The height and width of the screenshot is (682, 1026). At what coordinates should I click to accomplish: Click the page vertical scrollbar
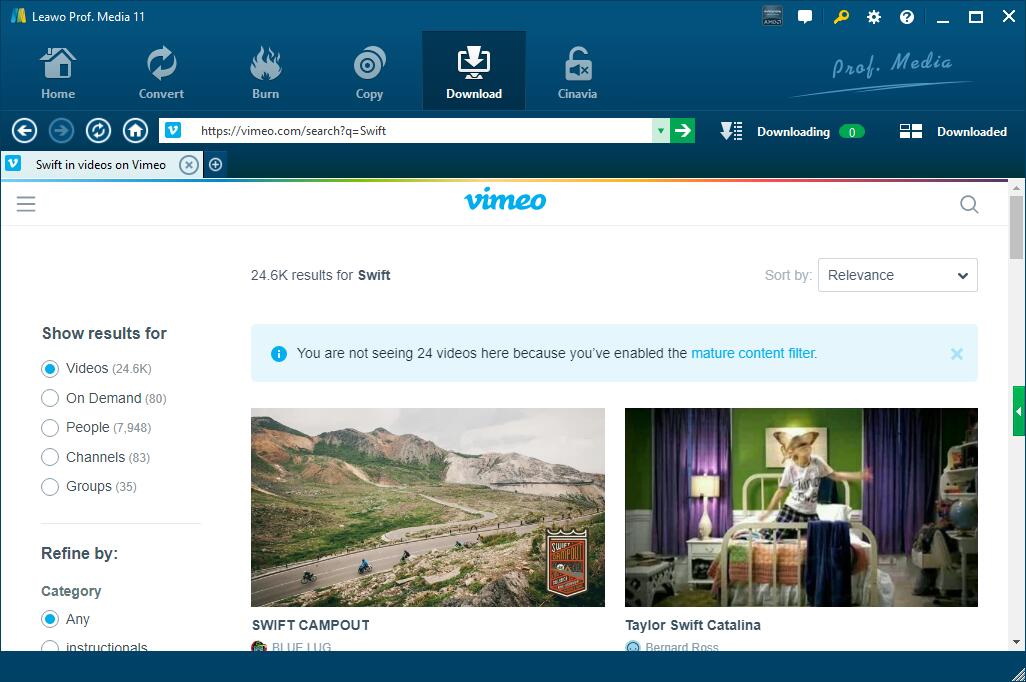(1017, 400)
